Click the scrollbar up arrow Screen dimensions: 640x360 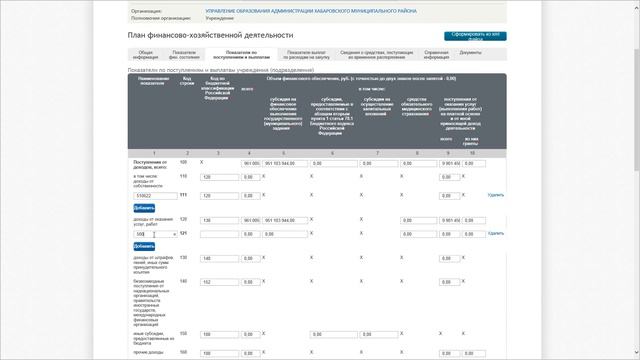coord(636,8)
